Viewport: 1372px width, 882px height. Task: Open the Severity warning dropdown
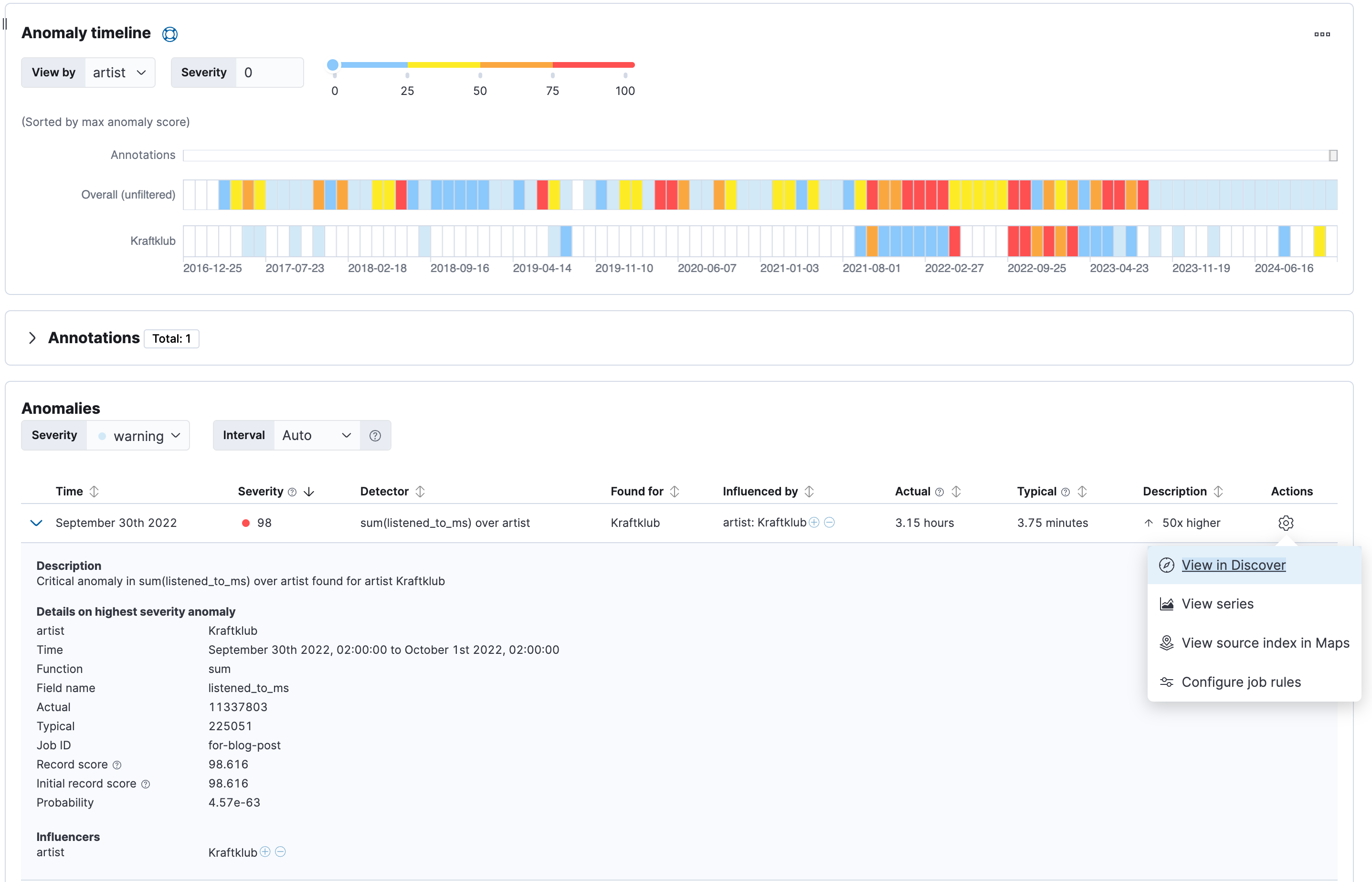point(138,436)
